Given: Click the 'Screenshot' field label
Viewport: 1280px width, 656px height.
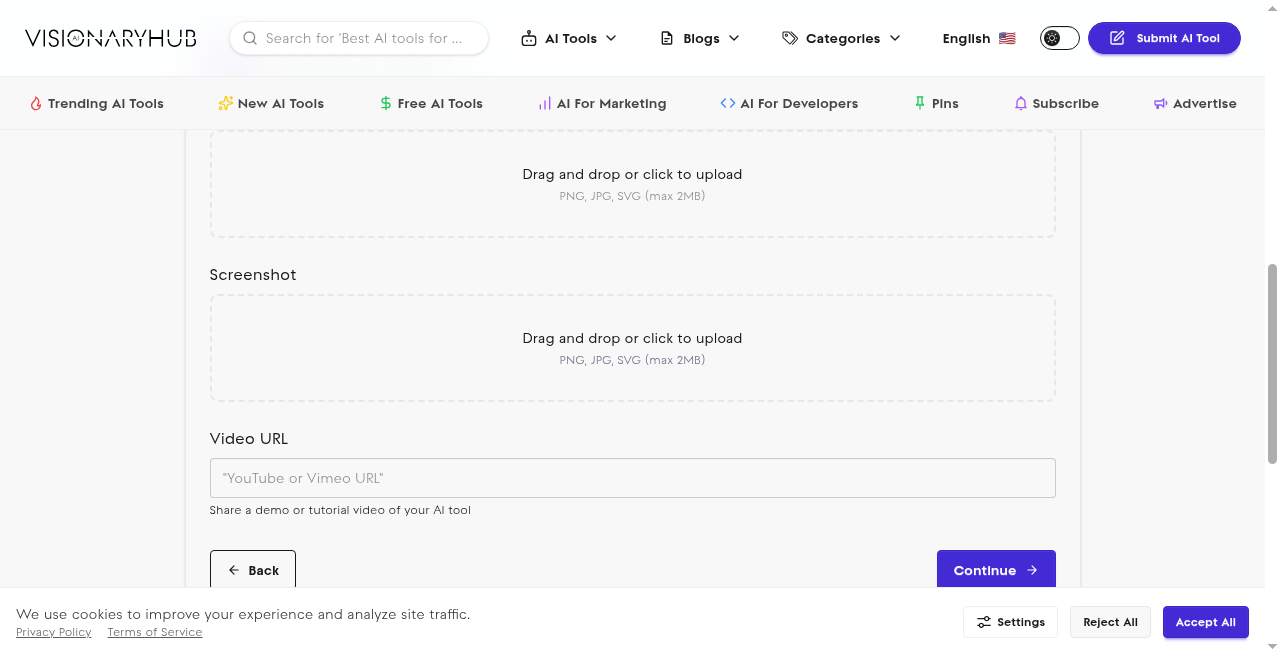Looking at the screenshot, I should (x=253, y=275).
